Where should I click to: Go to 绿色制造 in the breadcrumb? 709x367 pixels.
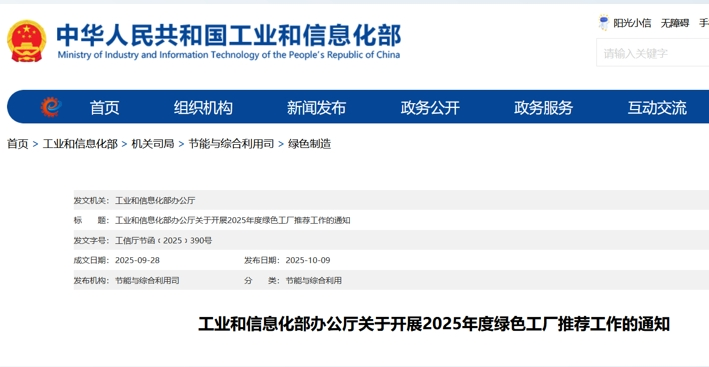coord(310,144)
